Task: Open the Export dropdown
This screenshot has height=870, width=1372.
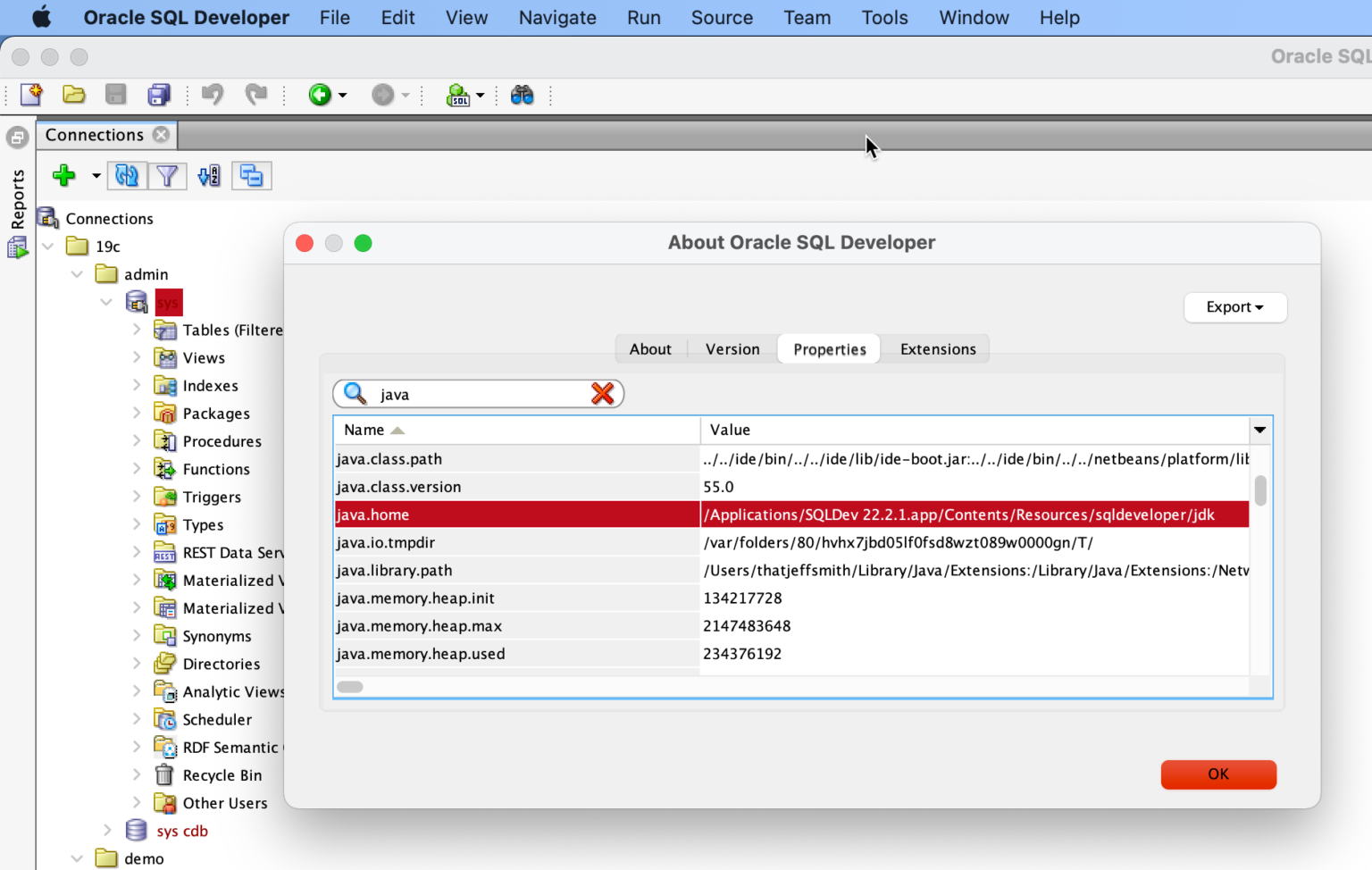Action: click(x=1234, y=307)
